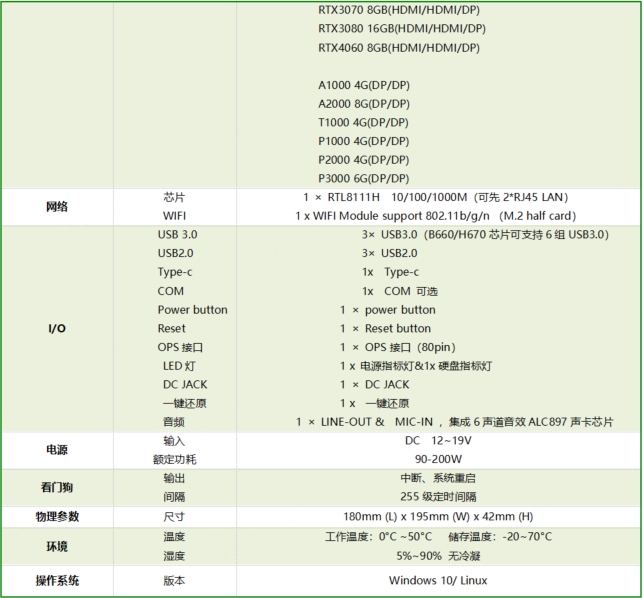Click the WIFI Module support 802.11b/g/n value
The image size is (643, 598).
(436, 216)
